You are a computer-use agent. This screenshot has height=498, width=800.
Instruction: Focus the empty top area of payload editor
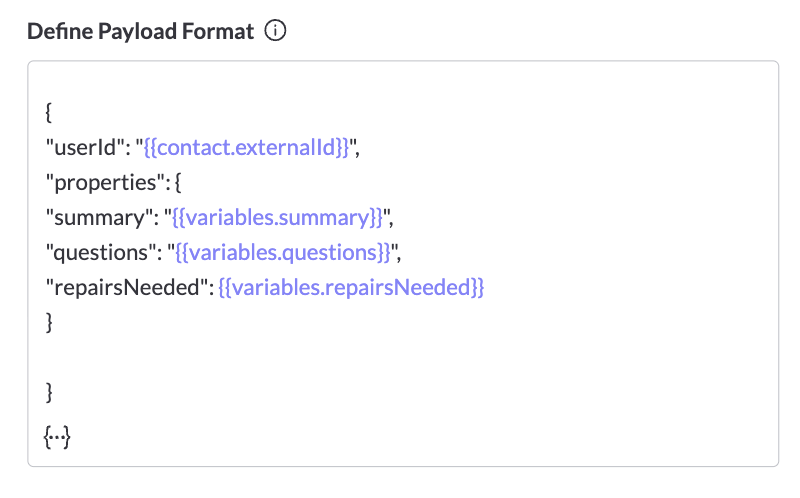[403, 81]
